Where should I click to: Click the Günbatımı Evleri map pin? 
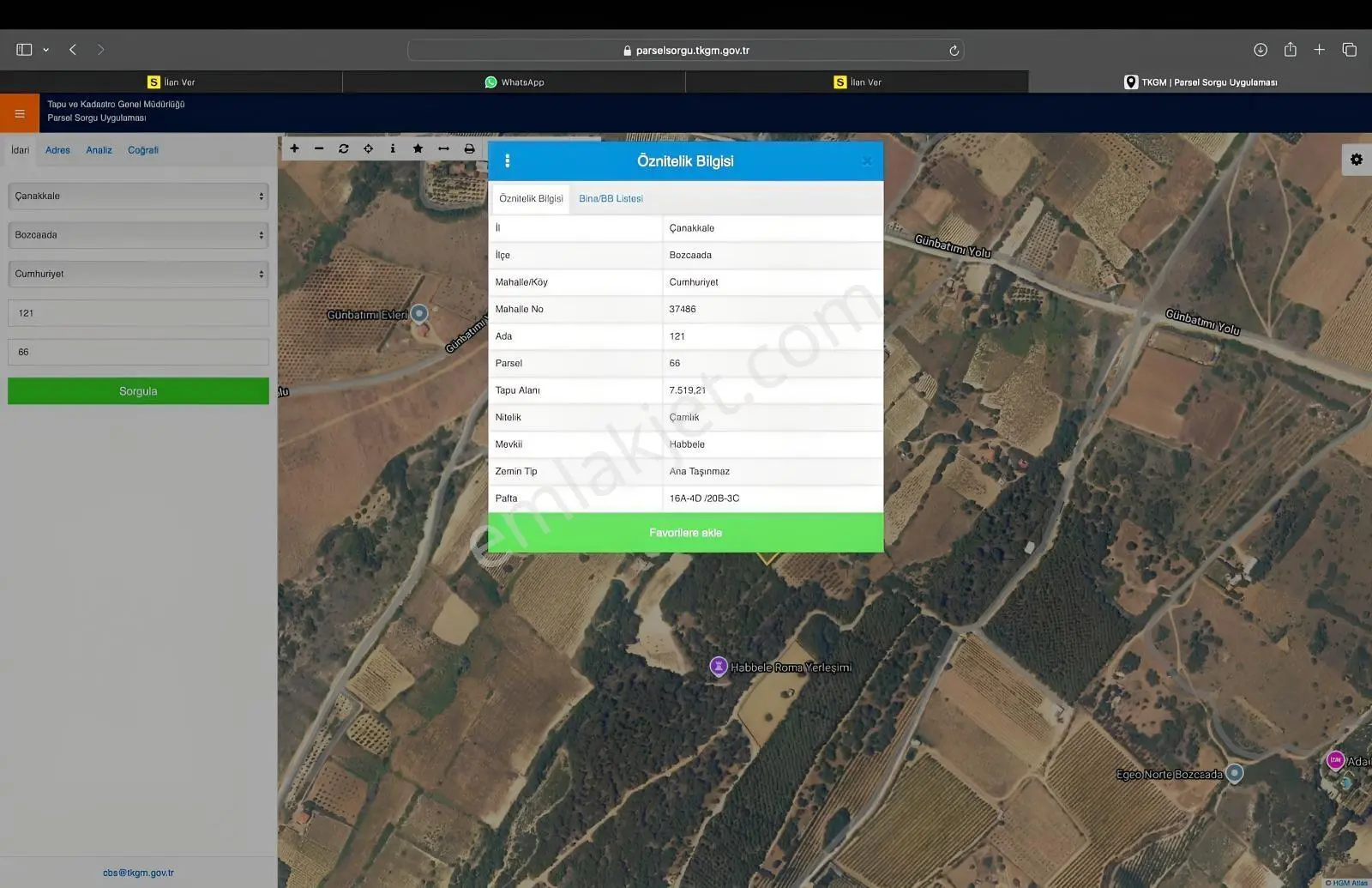[419, 314]
